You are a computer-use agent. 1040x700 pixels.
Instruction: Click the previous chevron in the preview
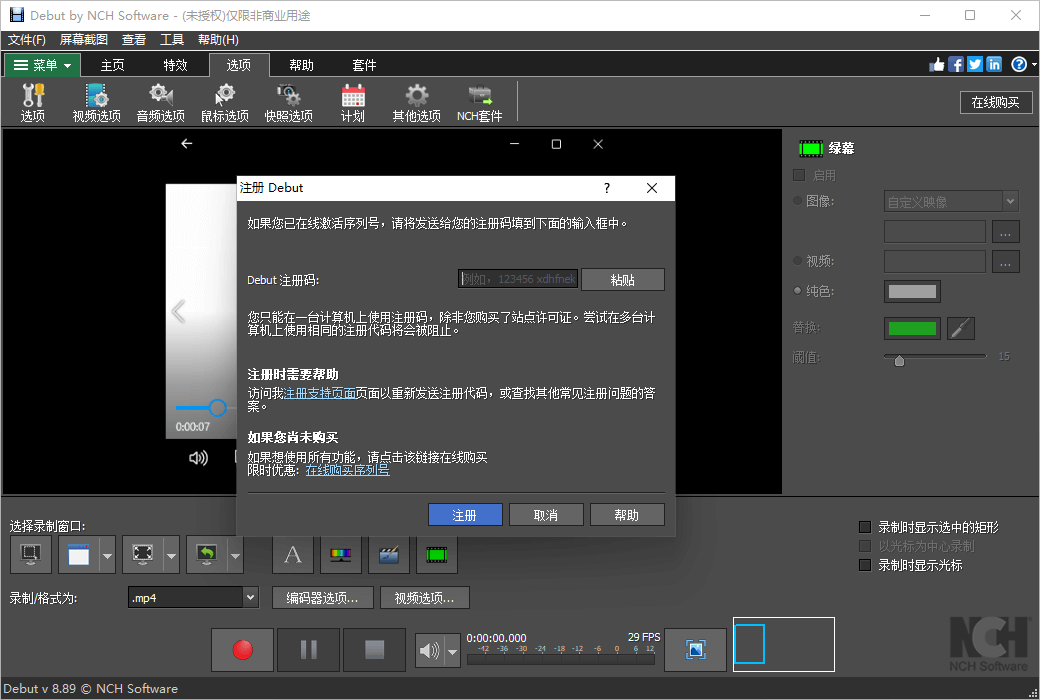[x=178, y=311]
